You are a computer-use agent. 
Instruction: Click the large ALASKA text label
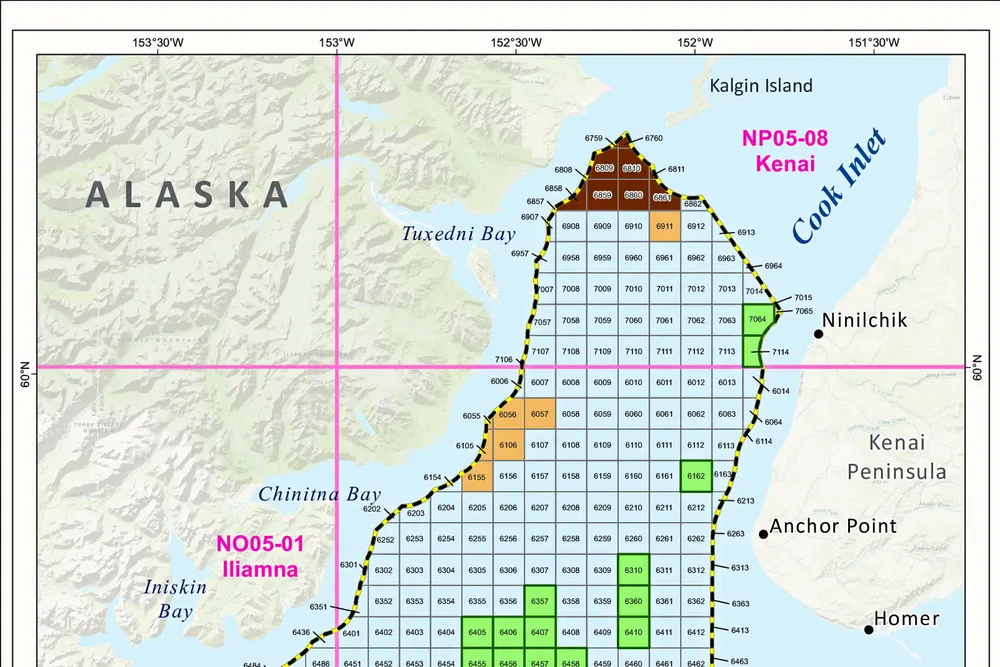coord(187,193)
